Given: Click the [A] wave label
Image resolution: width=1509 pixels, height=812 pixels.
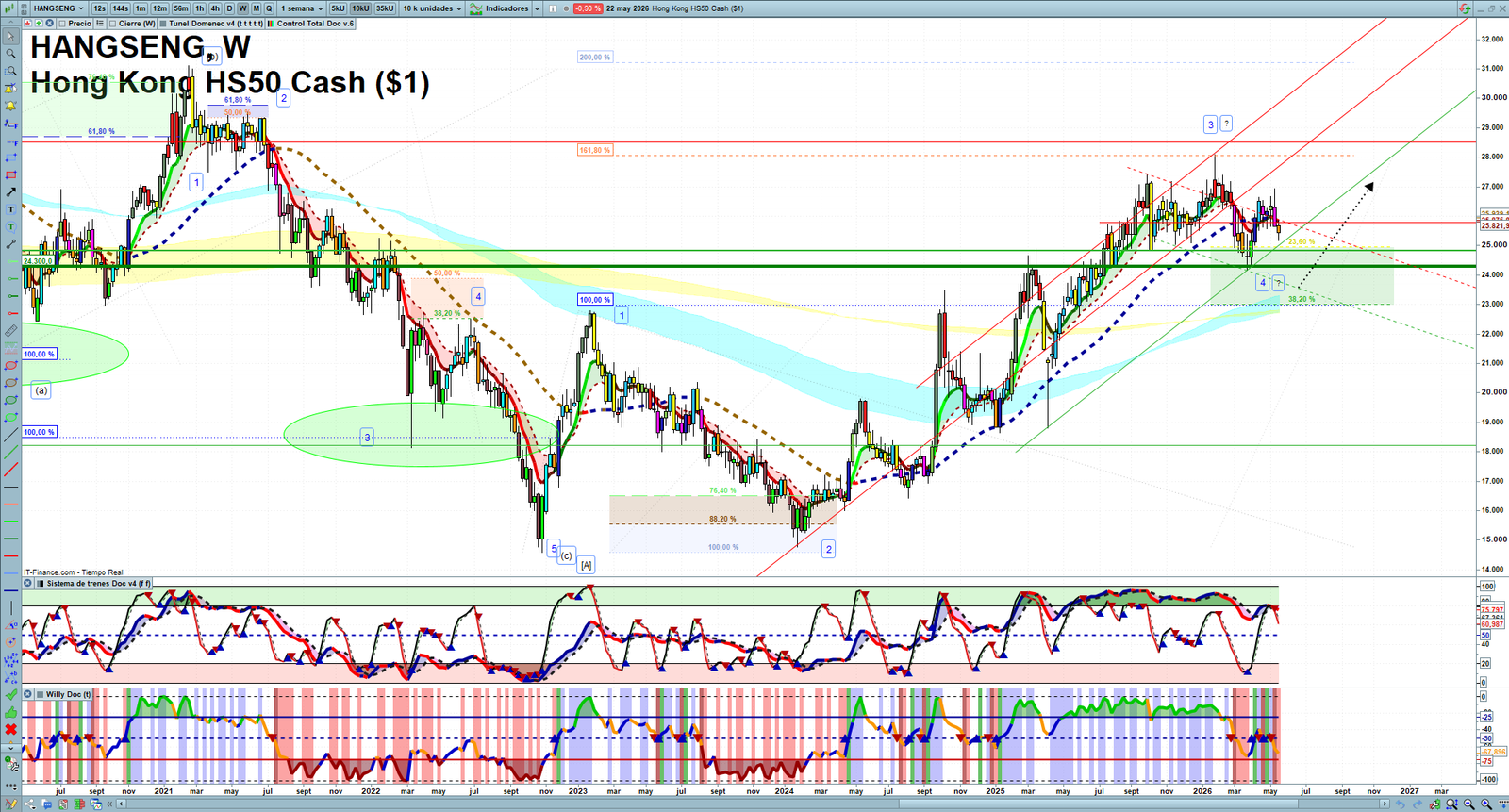Looking at the screenshot, I should click(x=586, y=565).
